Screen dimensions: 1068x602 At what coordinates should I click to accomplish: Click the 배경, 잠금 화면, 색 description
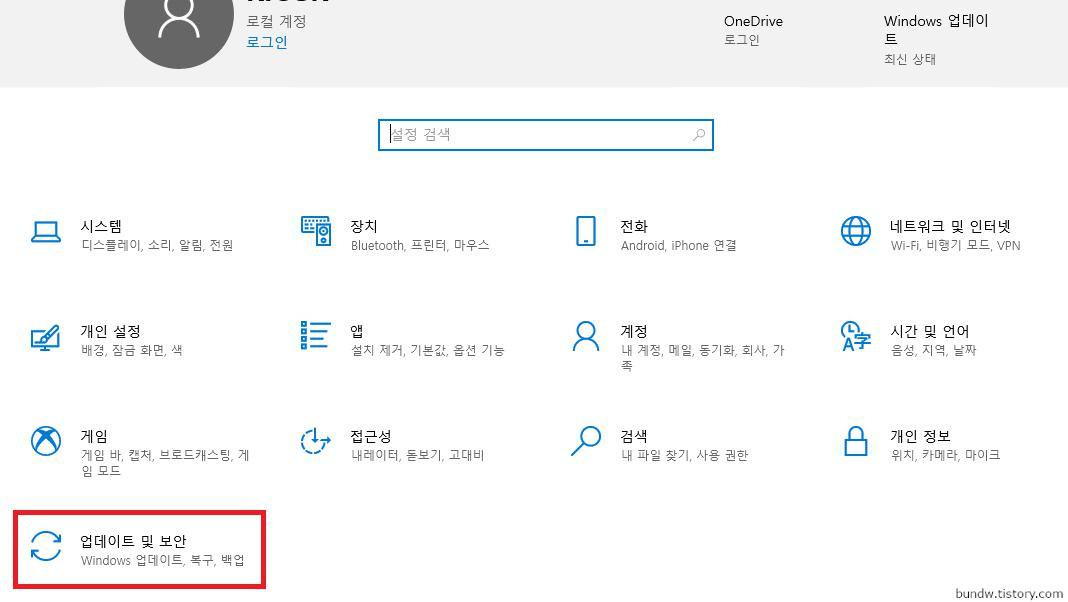[132, 350]
